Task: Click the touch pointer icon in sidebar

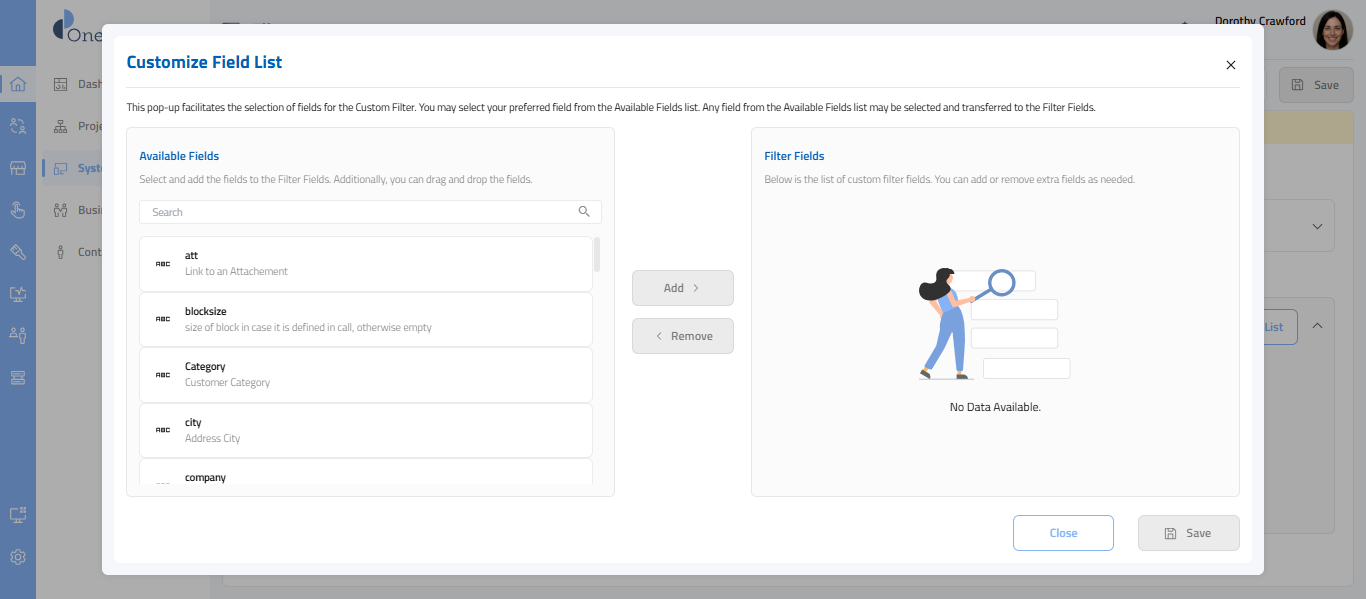Action: [x=18, y=209]
